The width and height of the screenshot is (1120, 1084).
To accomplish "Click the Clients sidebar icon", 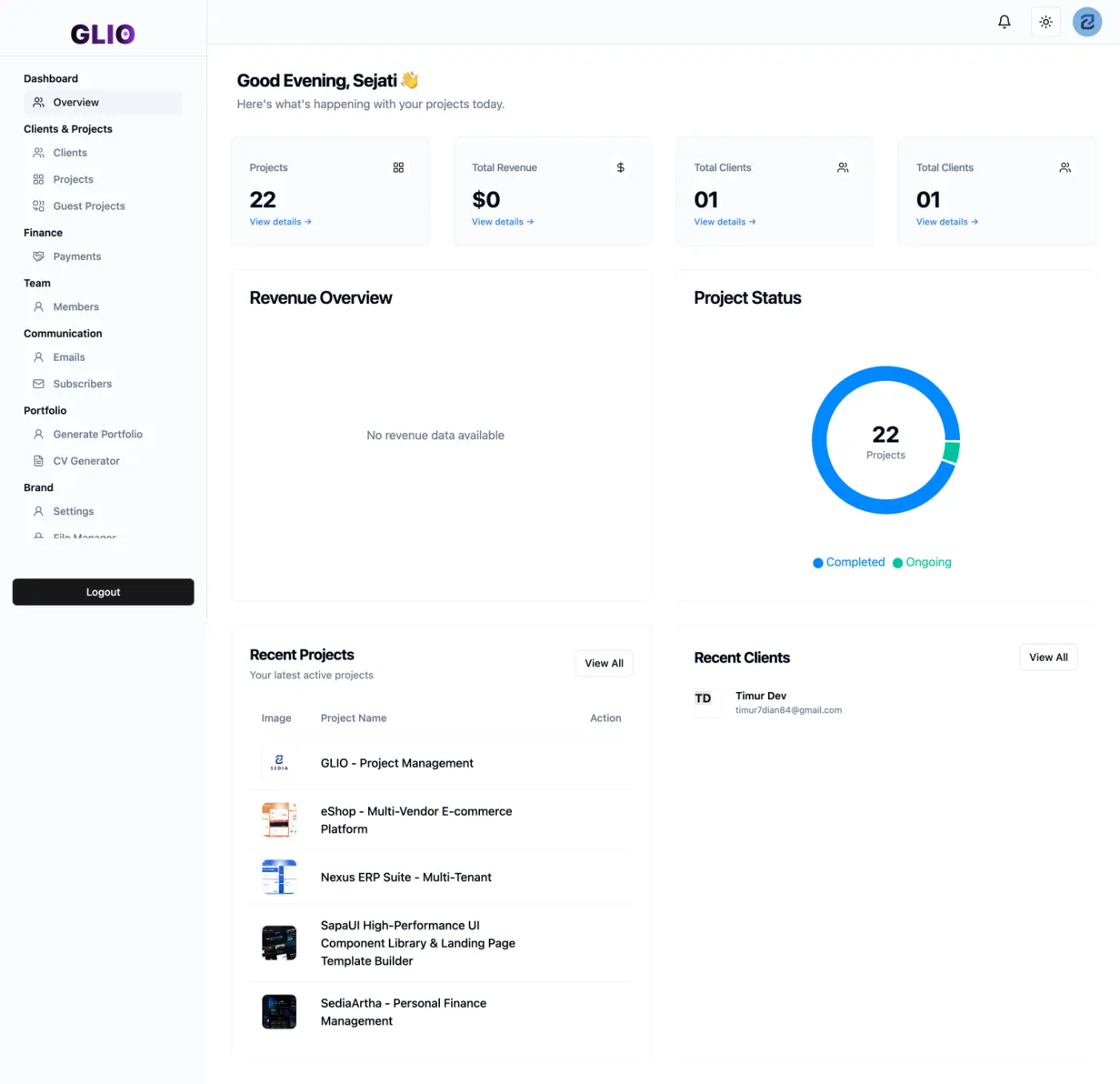I will 38,153.
